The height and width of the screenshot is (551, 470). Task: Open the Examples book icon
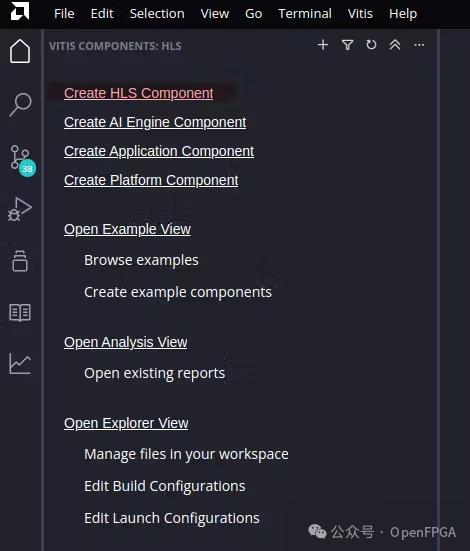pos(20,312)
